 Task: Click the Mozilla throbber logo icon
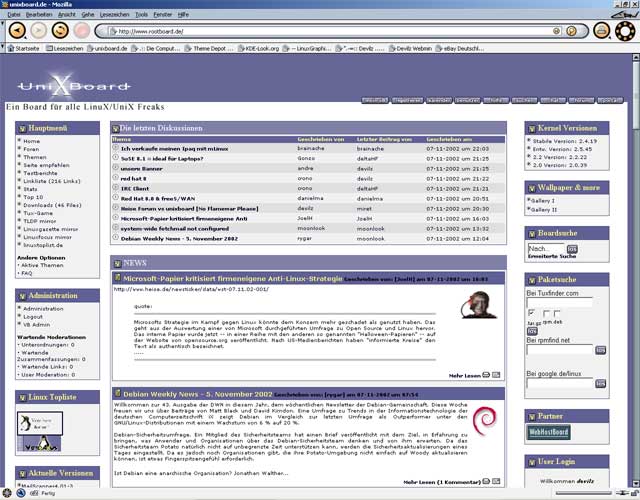coord(625,31)
